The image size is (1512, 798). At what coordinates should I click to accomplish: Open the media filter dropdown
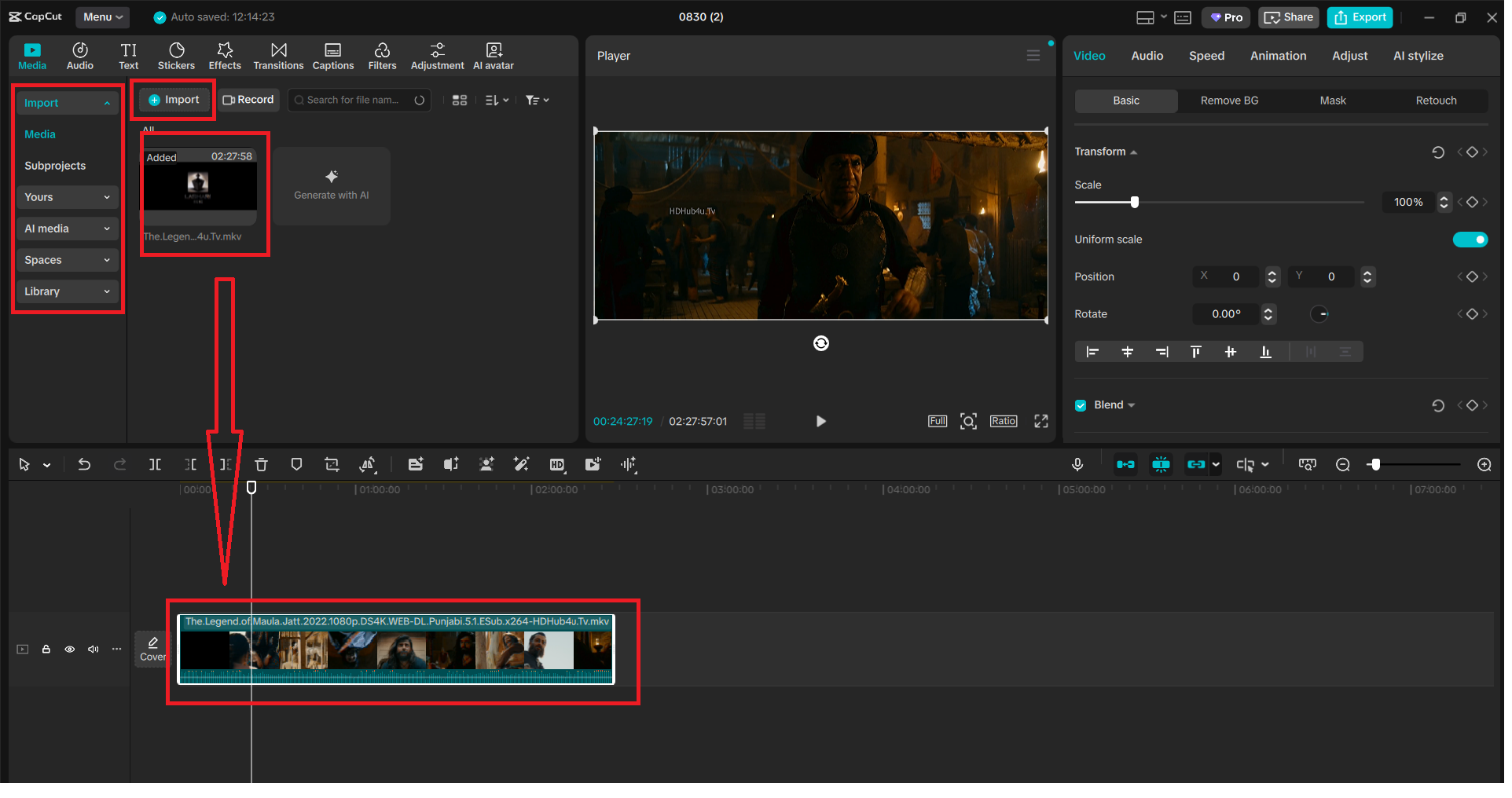[538, 101]
